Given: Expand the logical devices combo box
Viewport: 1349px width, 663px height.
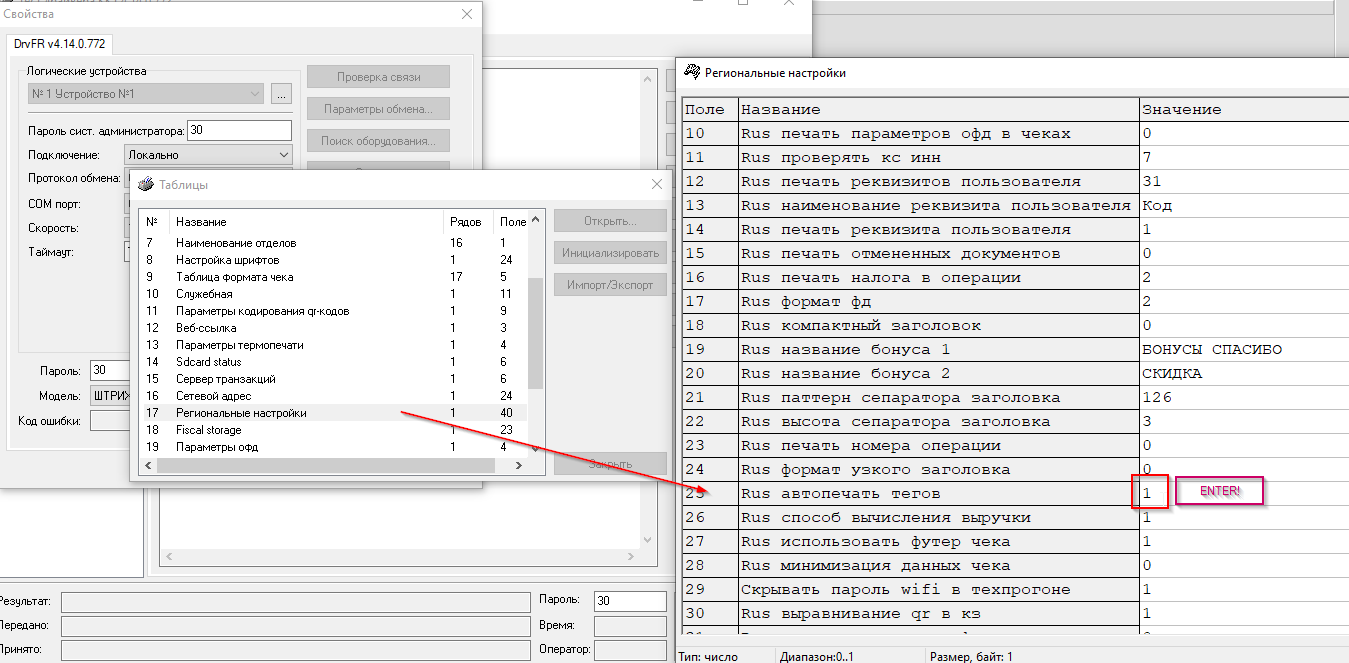Looking at the screenshot, I should (255, 94).
